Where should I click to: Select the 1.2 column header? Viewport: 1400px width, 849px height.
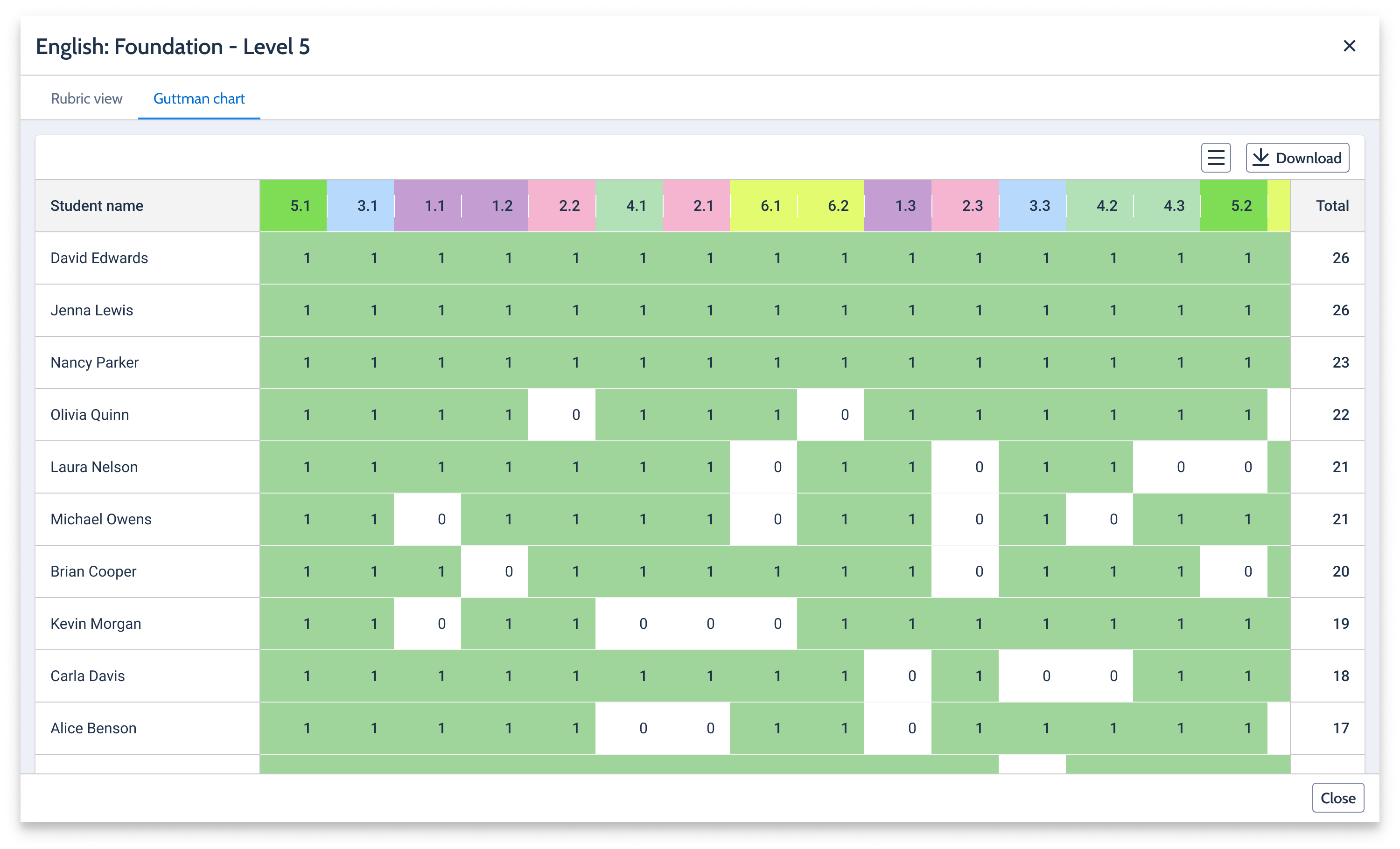(x=495, y=206)
